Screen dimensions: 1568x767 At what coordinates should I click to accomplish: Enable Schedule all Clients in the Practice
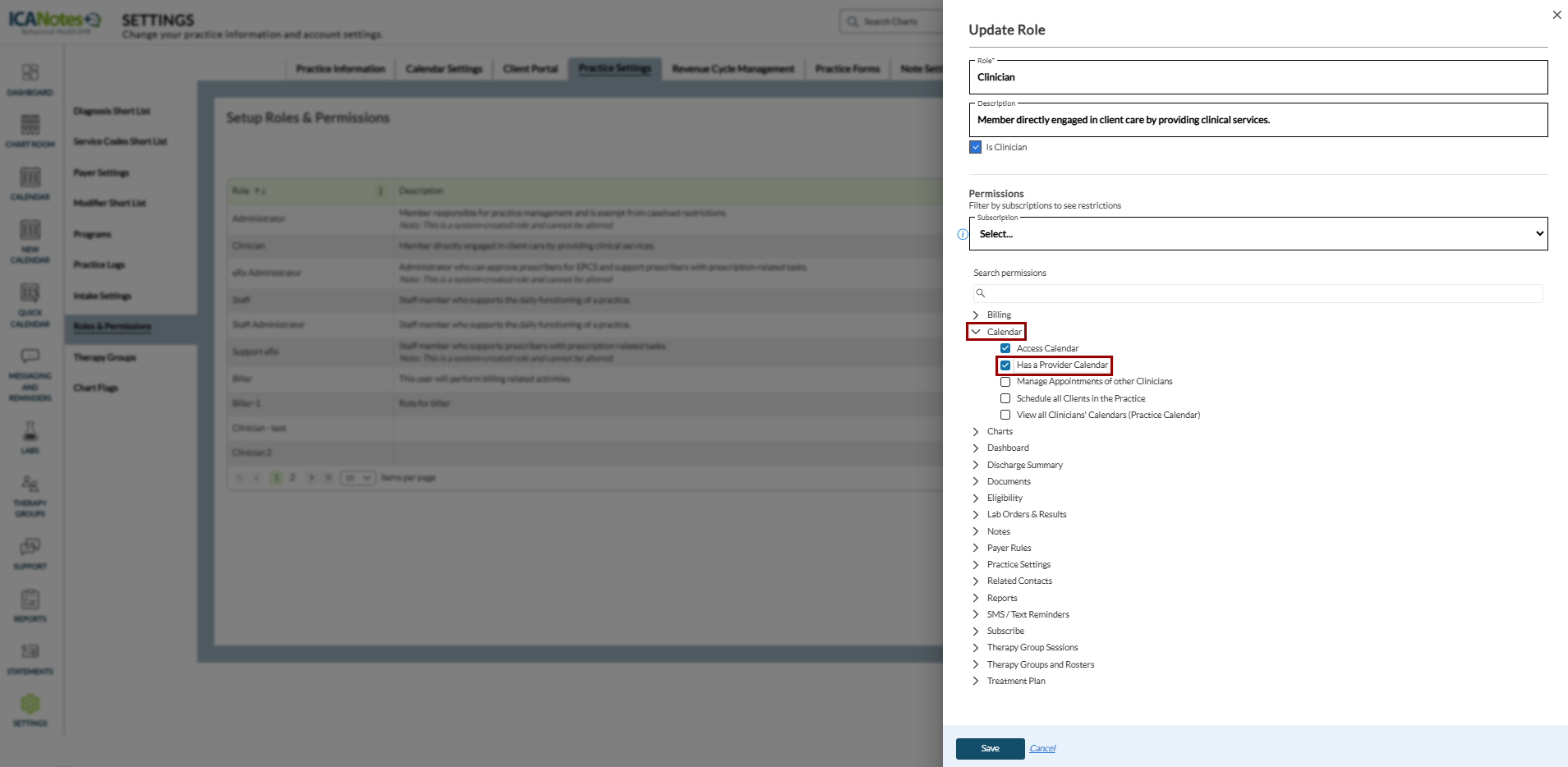1005,398
